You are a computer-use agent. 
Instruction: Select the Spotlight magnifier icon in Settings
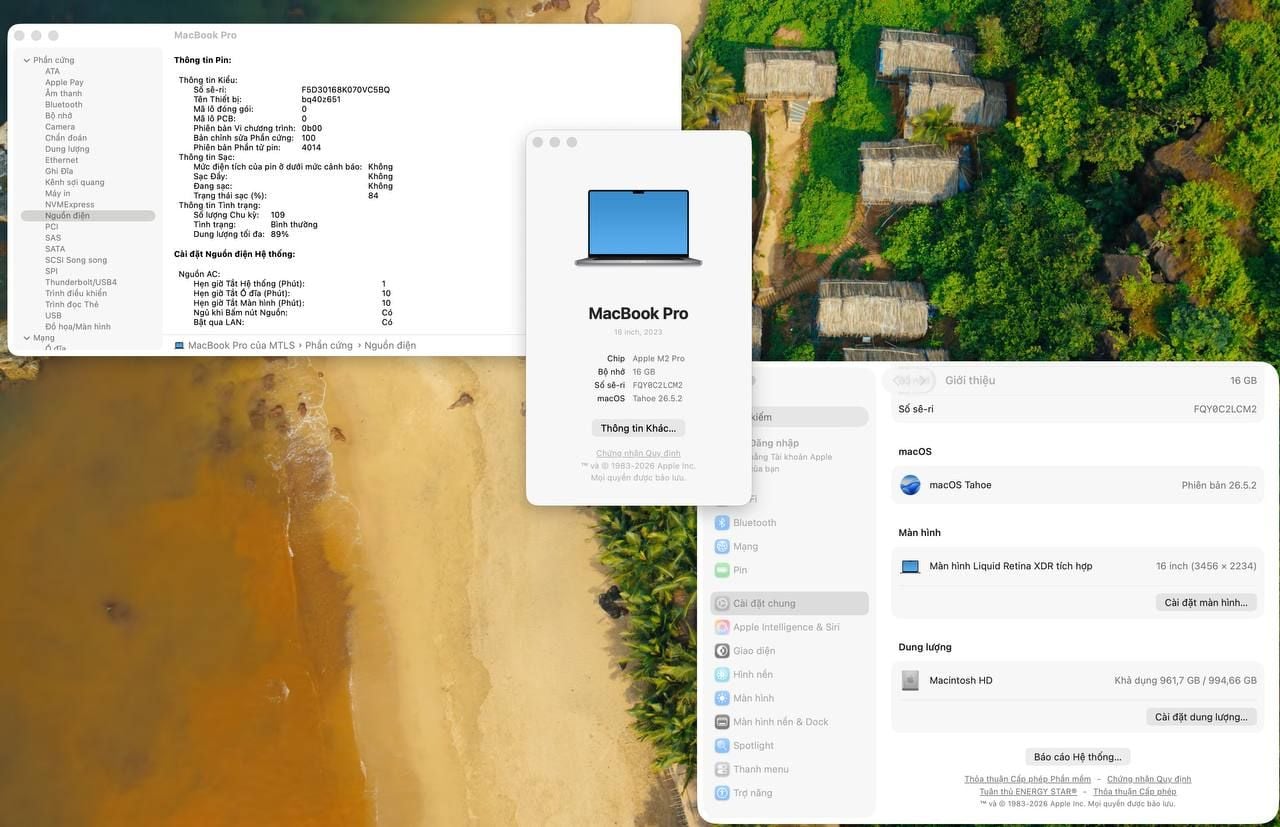point(722,746)
